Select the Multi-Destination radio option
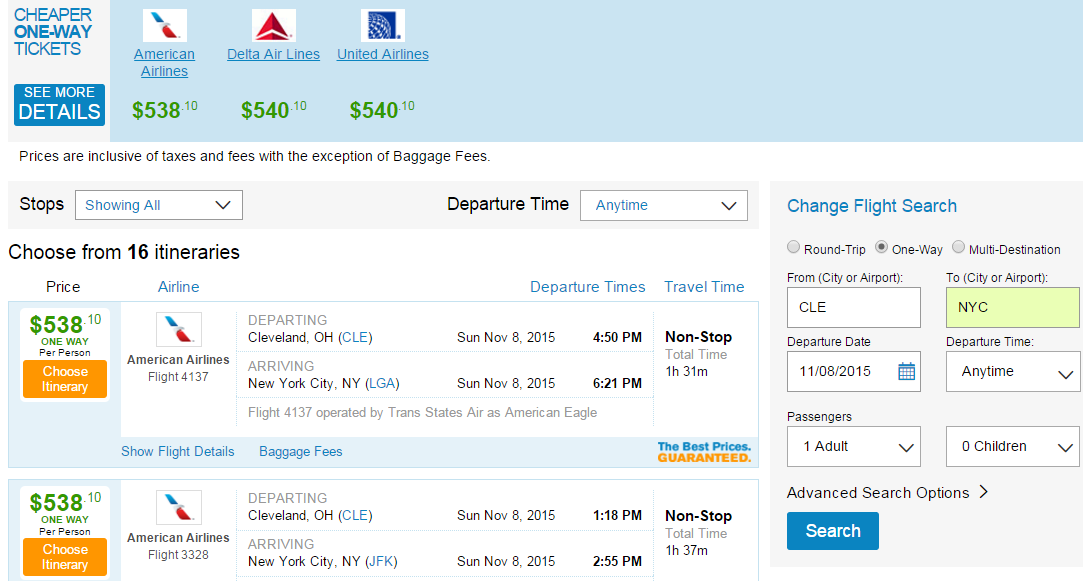 pos(959,247)
